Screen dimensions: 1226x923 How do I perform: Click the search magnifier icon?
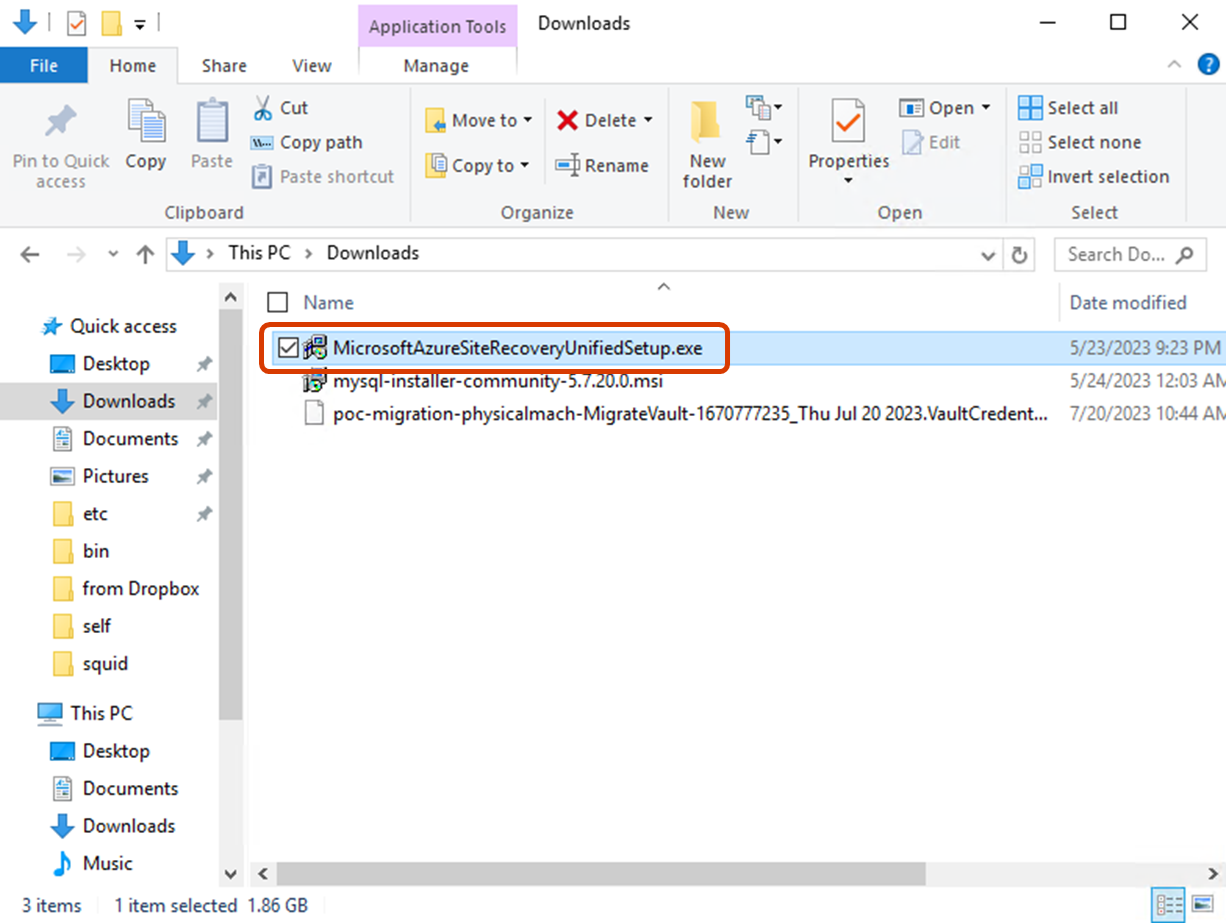[x=1184, y=254]
